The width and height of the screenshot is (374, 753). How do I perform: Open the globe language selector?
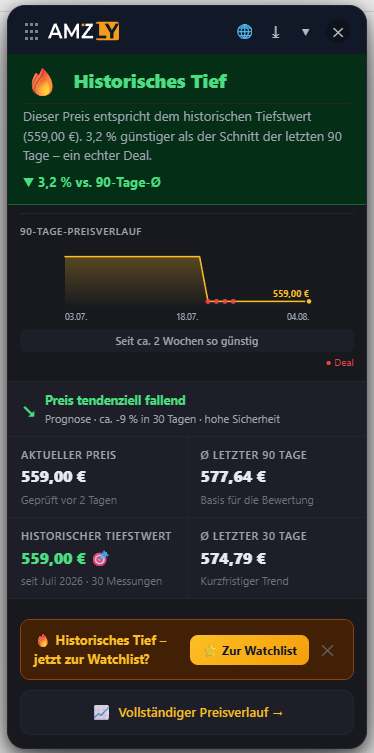[244, 32]
